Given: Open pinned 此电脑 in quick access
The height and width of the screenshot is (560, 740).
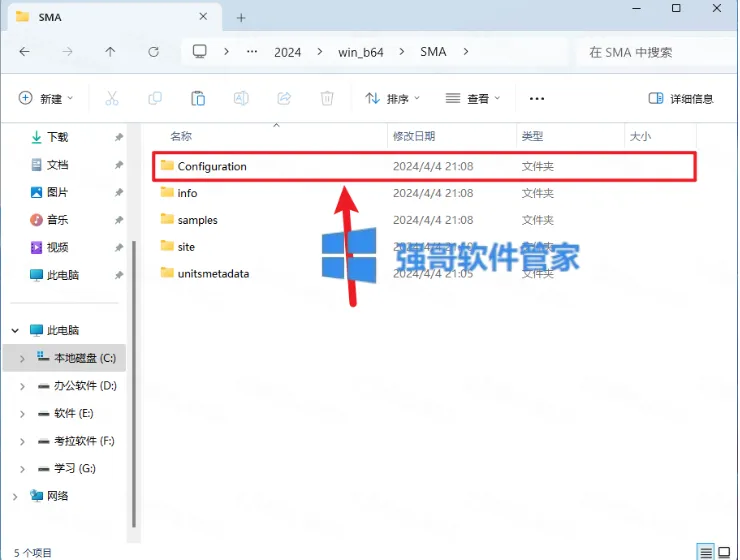Looking at the screenshot, I should pos(54,275).
